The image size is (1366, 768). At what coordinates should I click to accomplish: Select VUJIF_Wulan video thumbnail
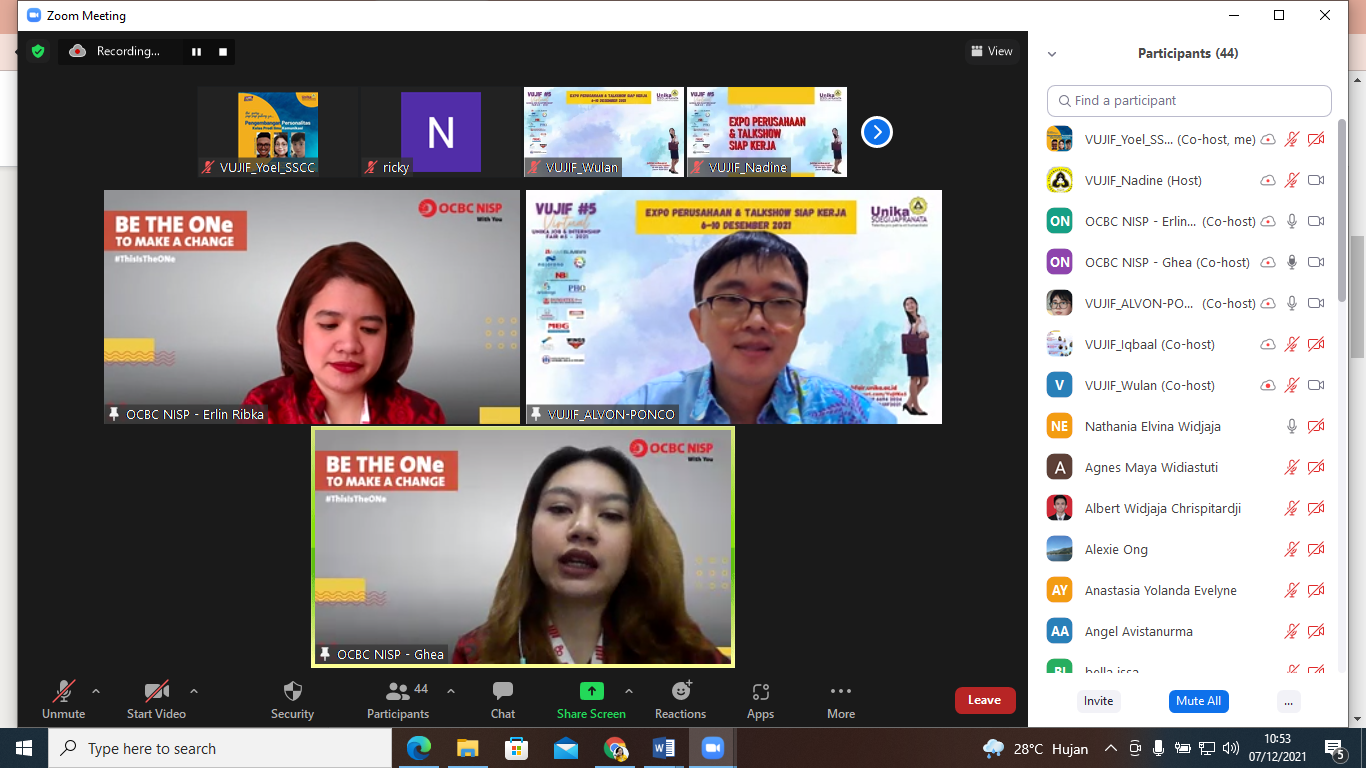[604, 132]
